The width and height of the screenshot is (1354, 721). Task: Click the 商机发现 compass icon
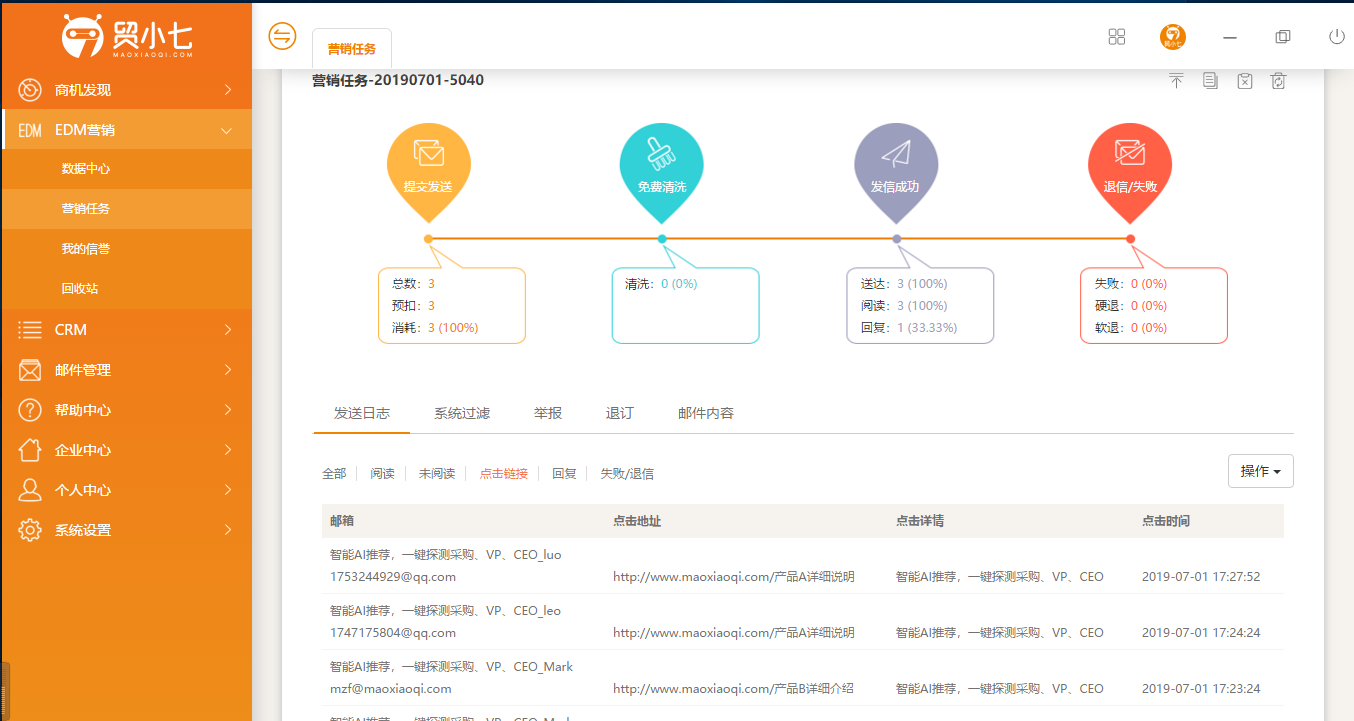coord(30,90)
